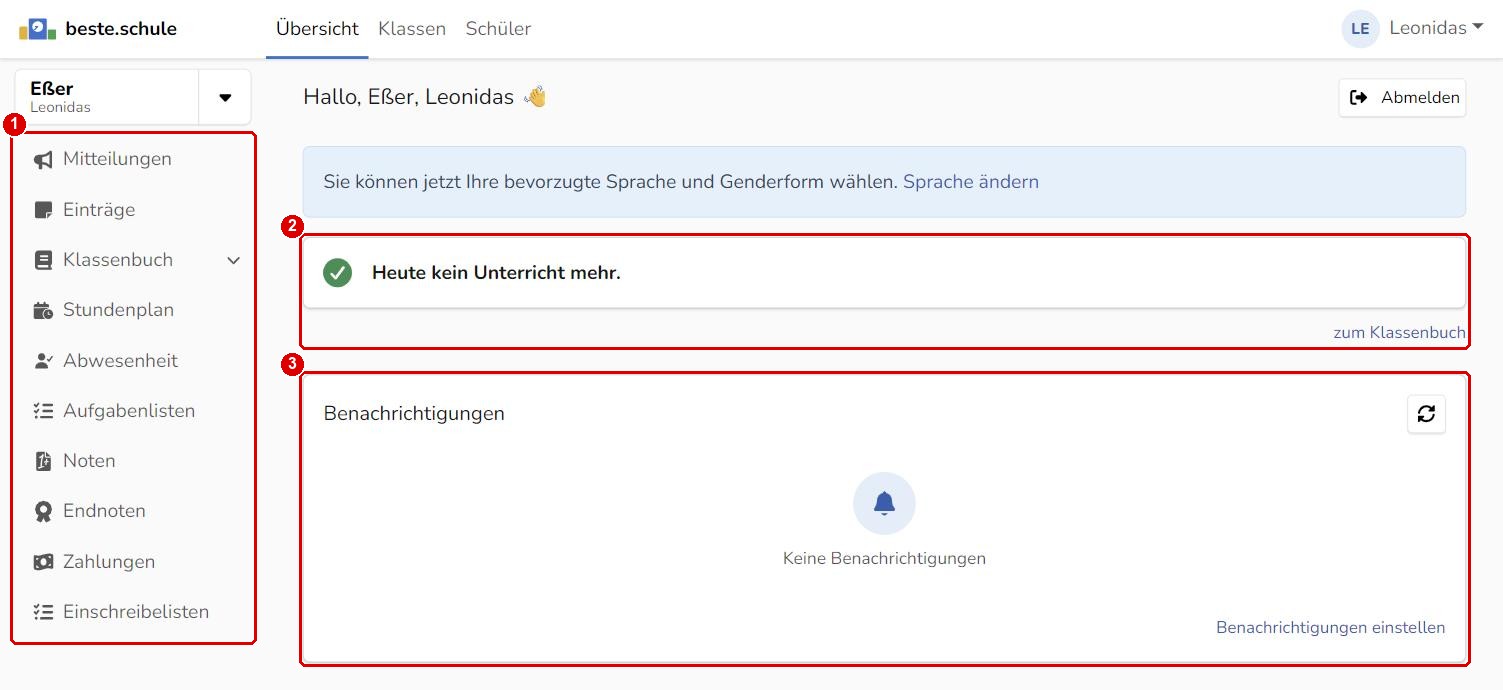Click the green checkmark status icon

pyautogui.click(x=338, y=272)
